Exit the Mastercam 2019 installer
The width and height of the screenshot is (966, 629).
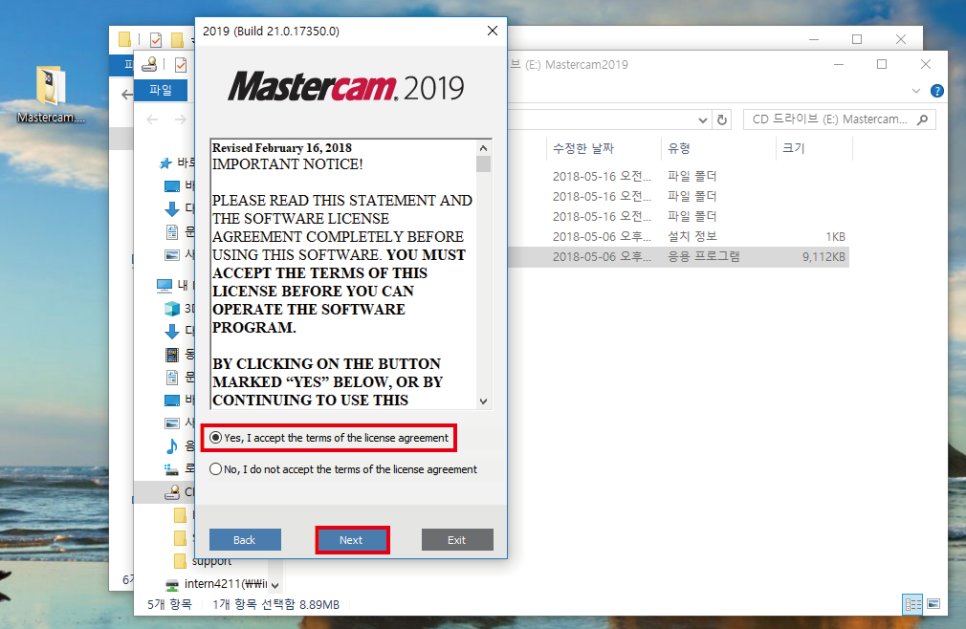457,540
